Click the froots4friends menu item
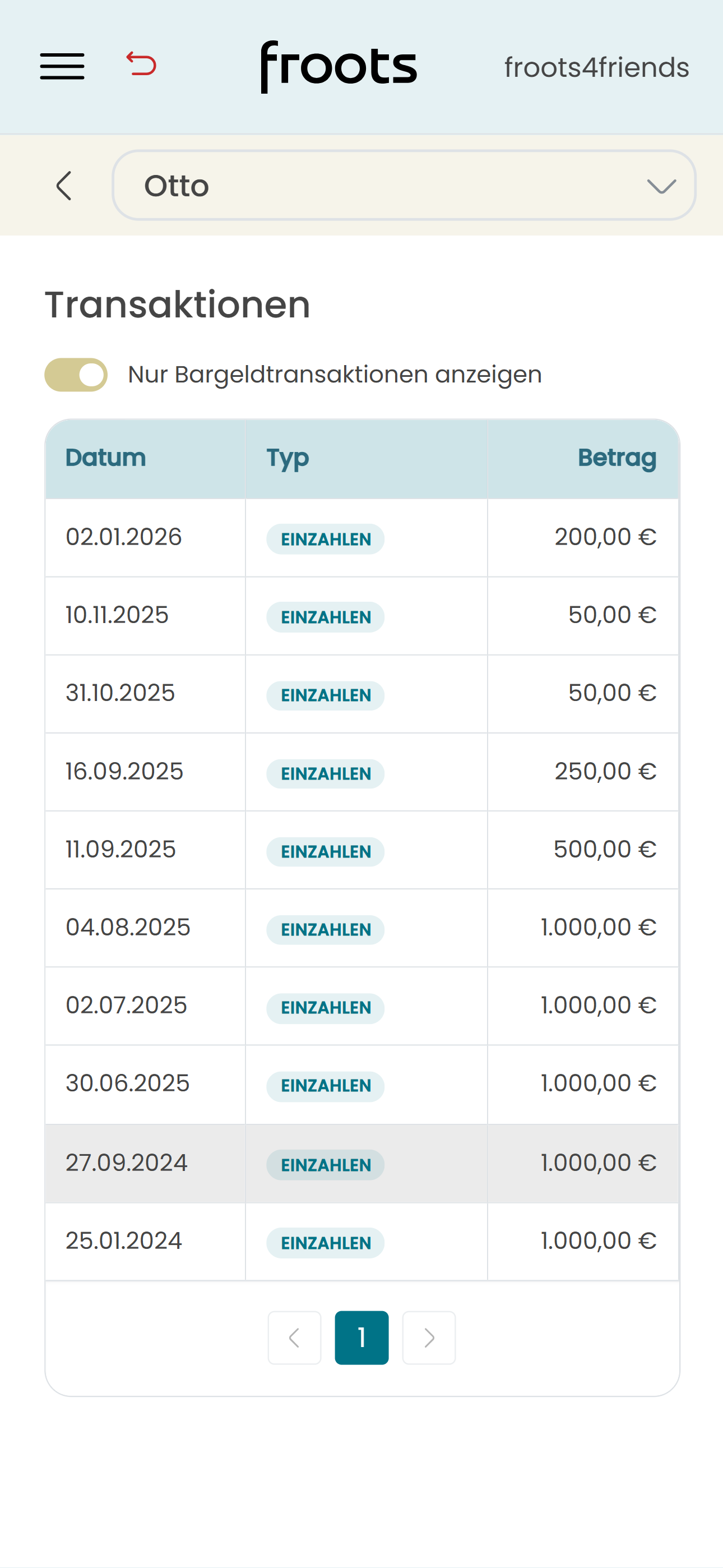Viewport: 723px width, 1568px height. coord(596,67)
